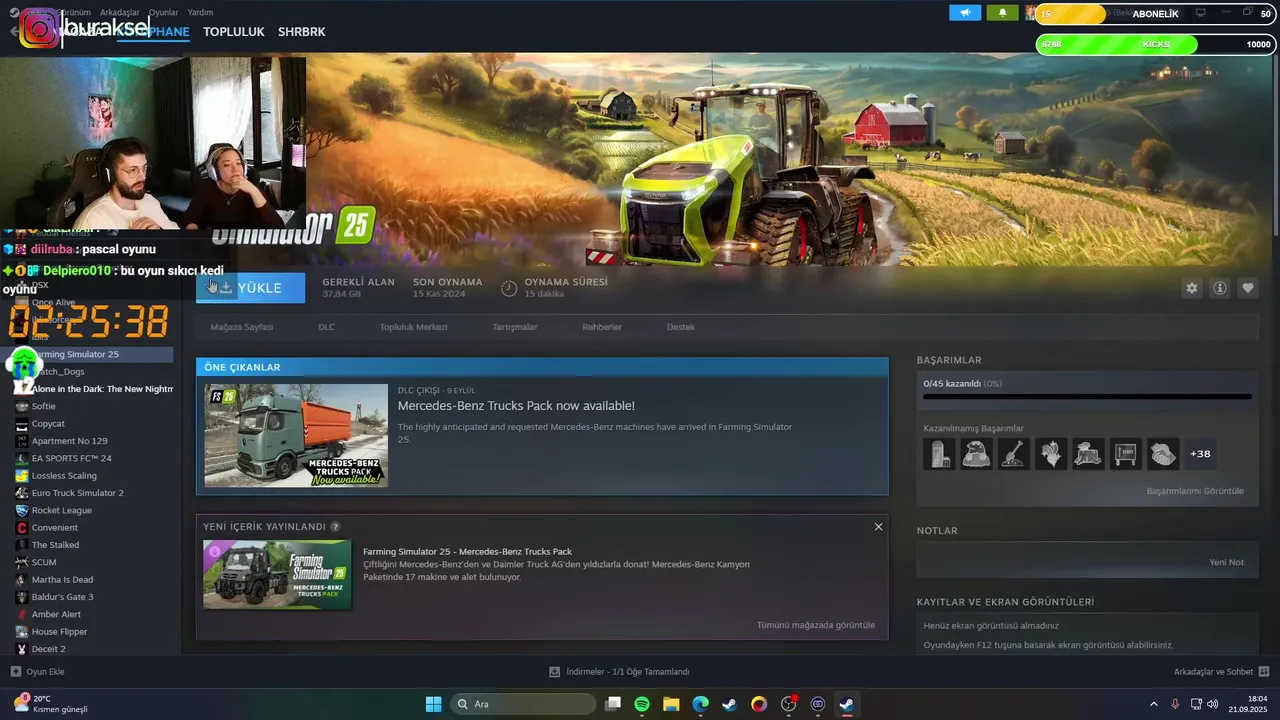Show hidden system tray icons chevron
1280x720 pixels.
1154,704
